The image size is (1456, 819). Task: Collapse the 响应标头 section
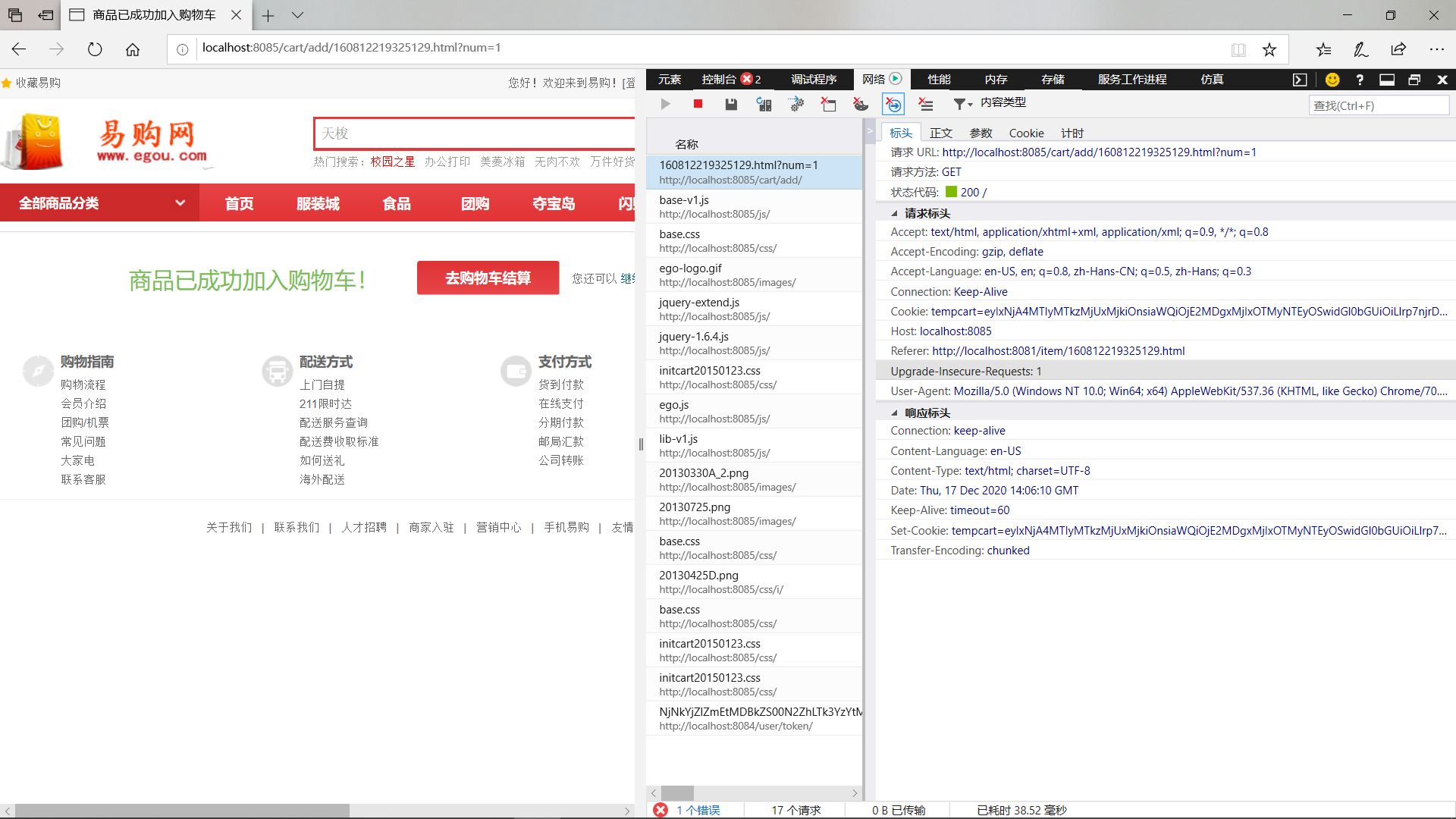(895, 413)
